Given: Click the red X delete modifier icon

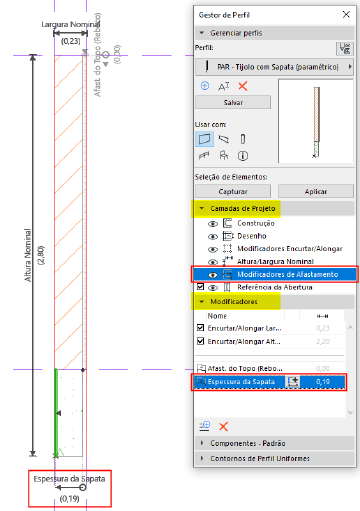Looking at the screenshot, I should coord(224,426).
